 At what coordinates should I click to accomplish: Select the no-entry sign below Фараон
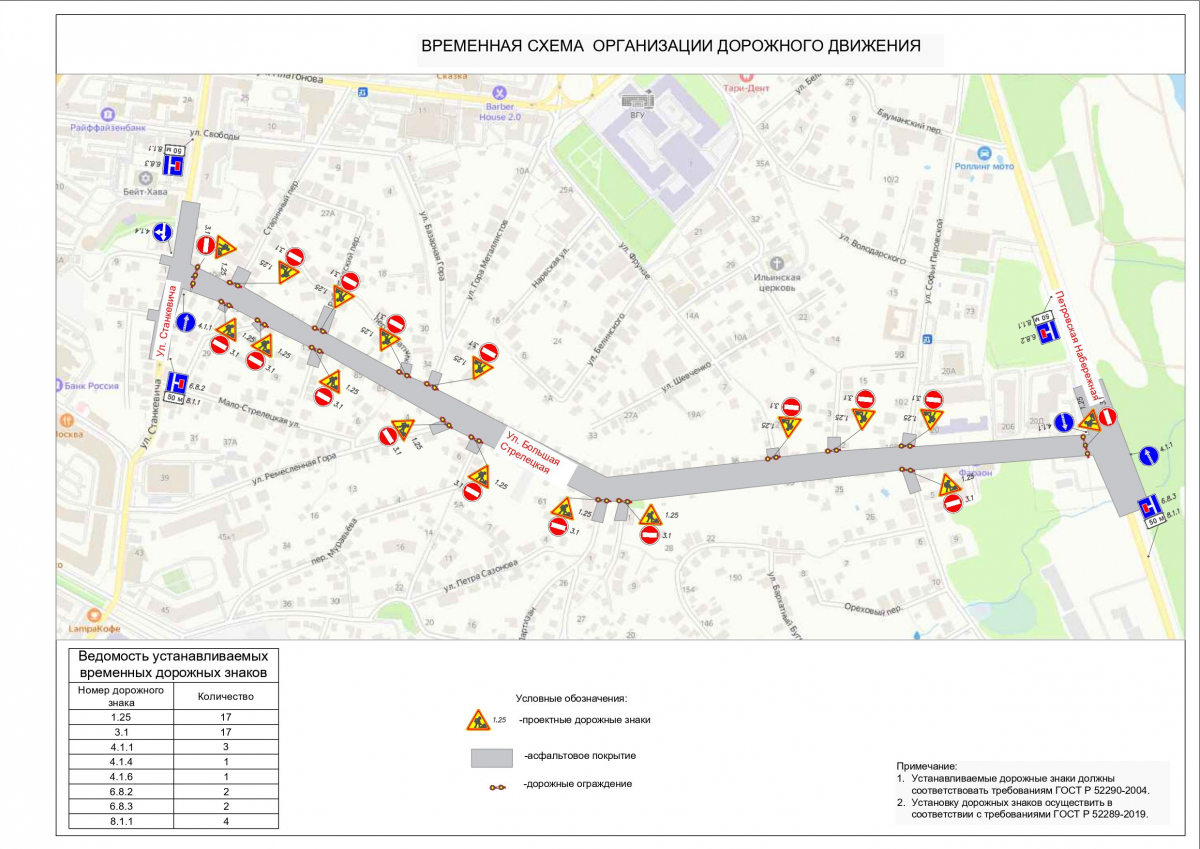pyautogui.click(x=953, y=505)
